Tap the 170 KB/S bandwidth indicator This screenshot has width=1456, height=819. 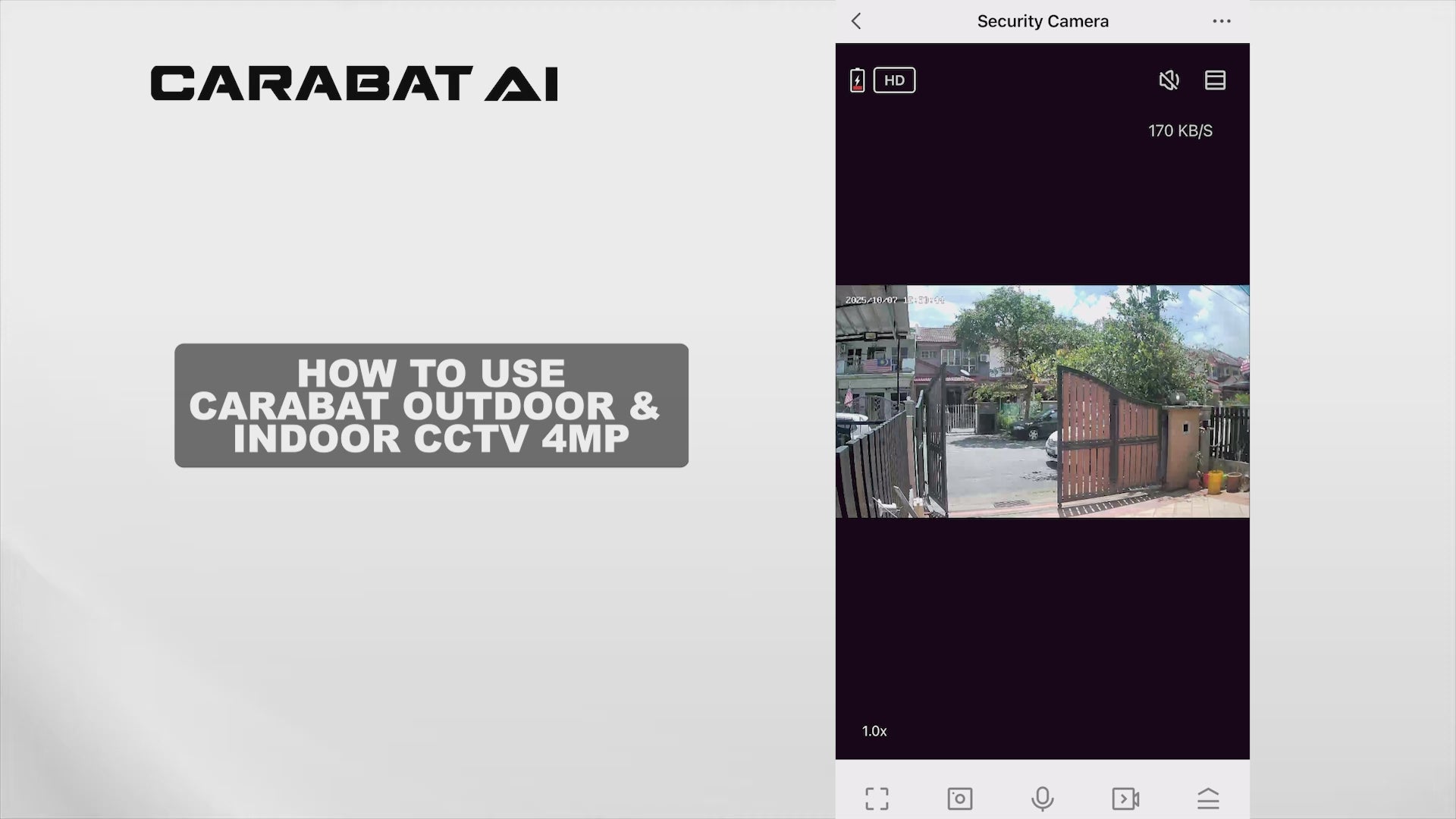(1180, 130)
